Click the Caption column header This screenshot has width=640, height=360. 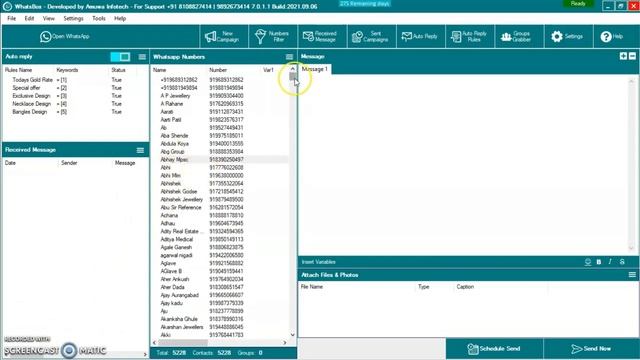tap(465, 287)
